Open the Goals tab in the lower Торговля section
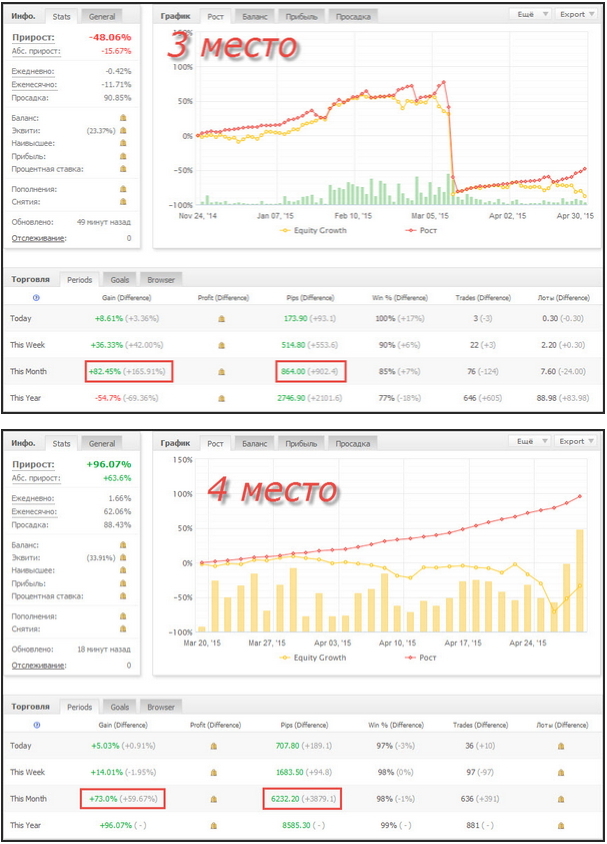 coord(119,707)
